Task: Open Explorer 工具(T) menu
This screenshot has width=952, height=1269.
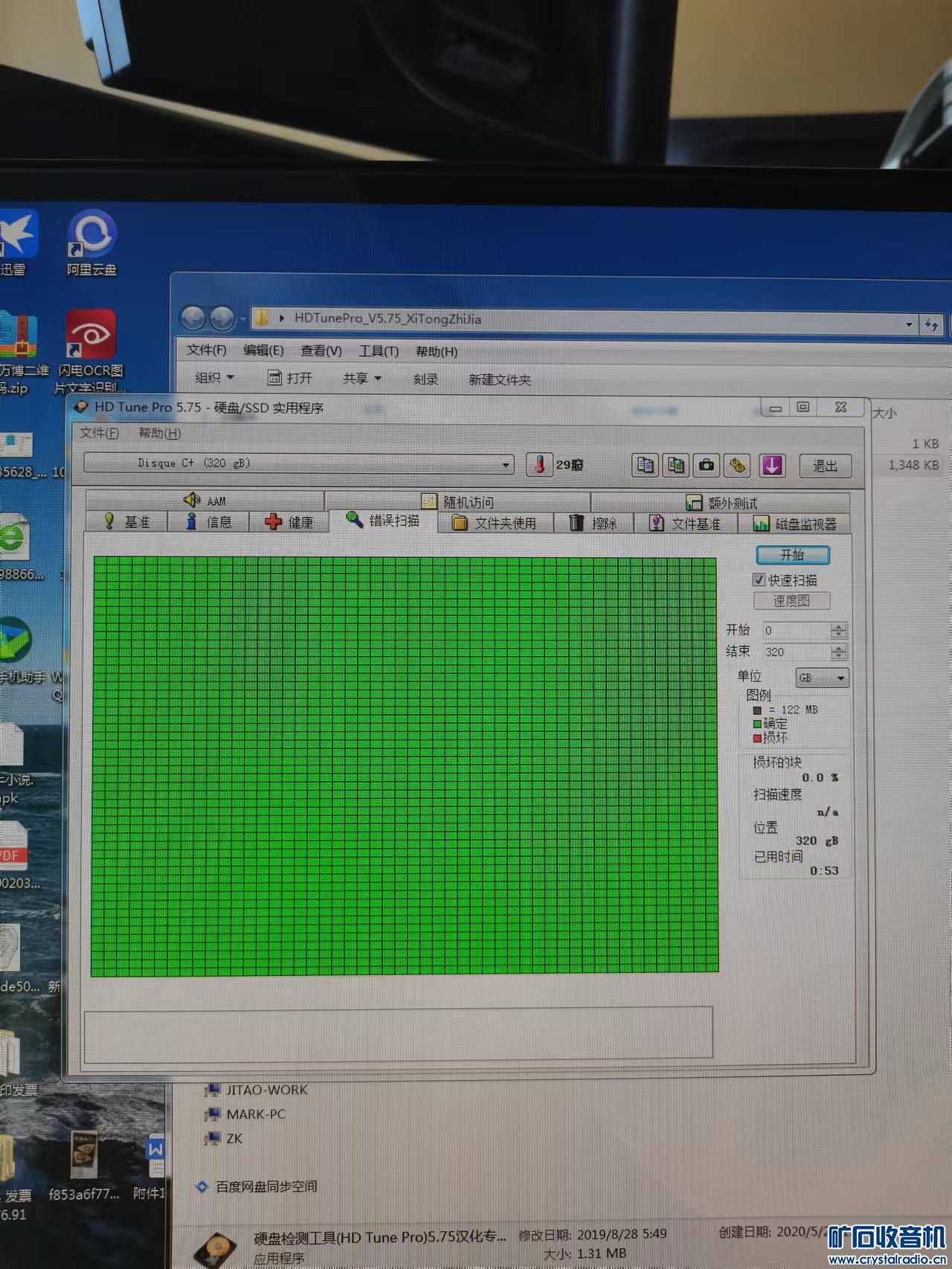Action: coord(379,351)
